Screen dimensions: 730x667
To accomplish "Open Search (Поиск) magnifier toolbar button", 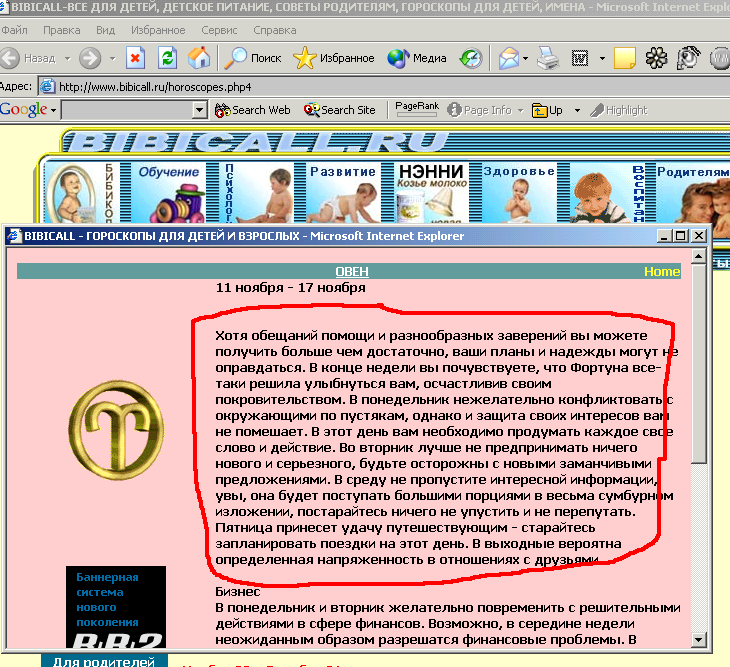I will click(253, 58).
